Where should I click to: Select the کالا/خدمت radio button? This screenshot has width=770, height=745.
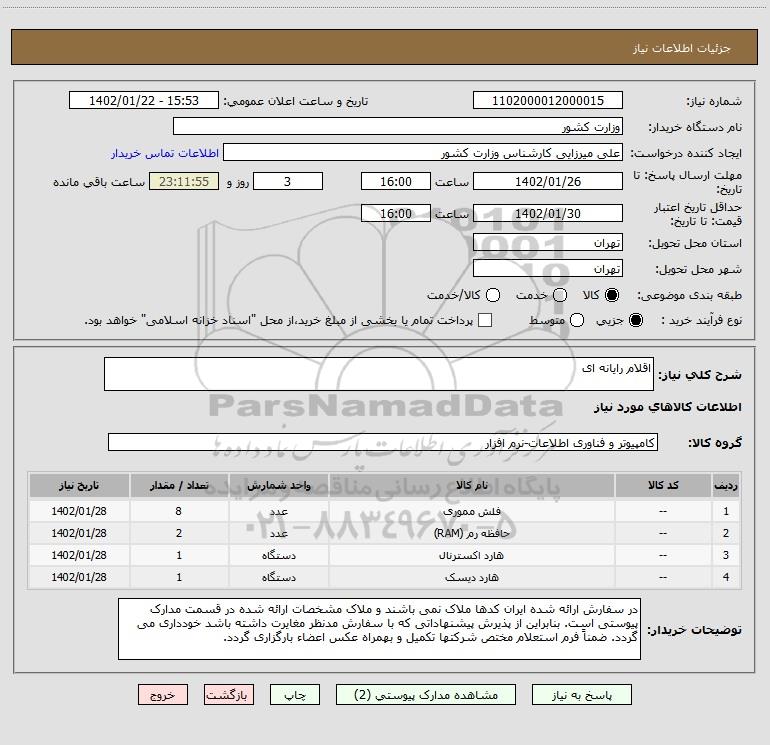493,295
